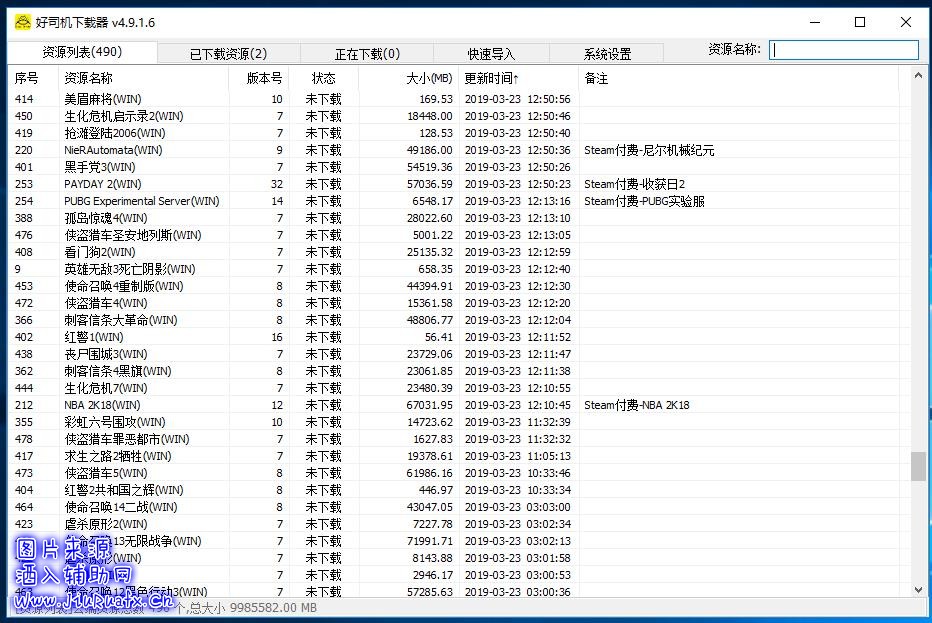
Task: Click the size value 67031.95
Action: click(430, 405)
